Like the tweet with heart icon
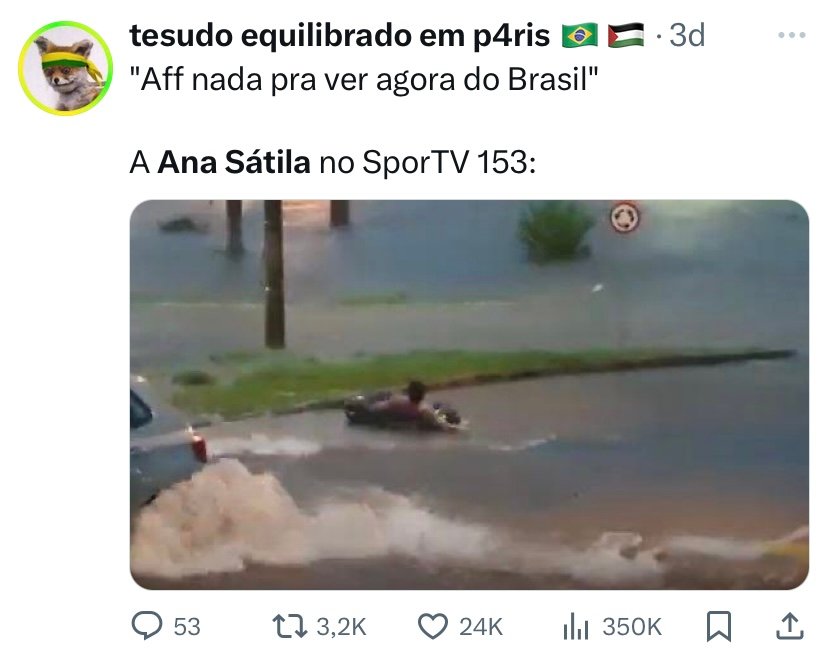 (433, 626)
